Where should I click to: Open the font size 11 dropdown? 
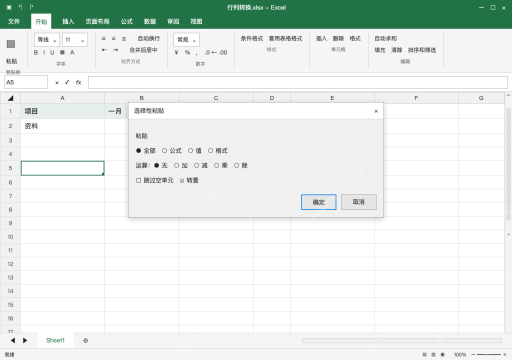pyautogui.click(x=75, y=40)
